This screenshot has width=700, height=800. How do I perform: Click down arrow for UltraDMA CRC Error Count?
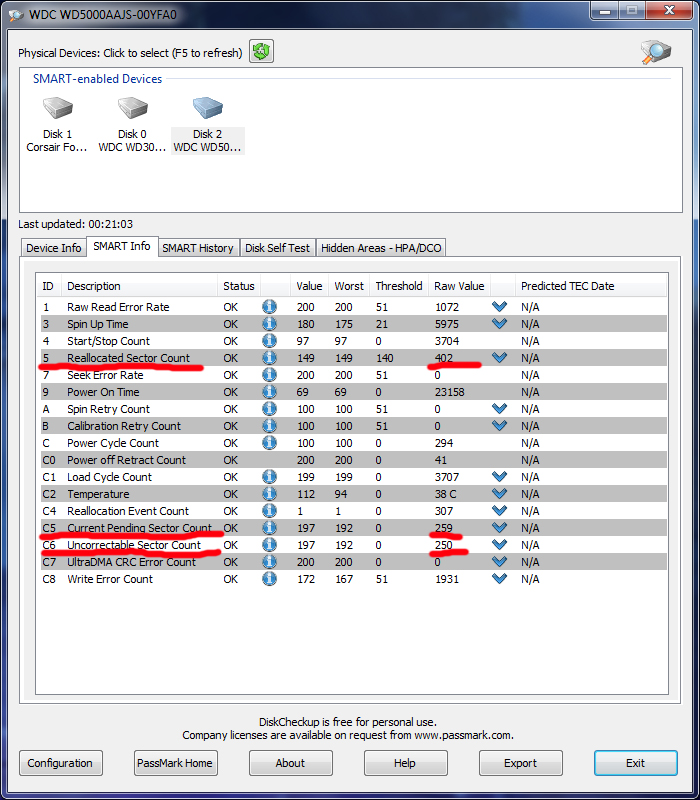[499, 561]
